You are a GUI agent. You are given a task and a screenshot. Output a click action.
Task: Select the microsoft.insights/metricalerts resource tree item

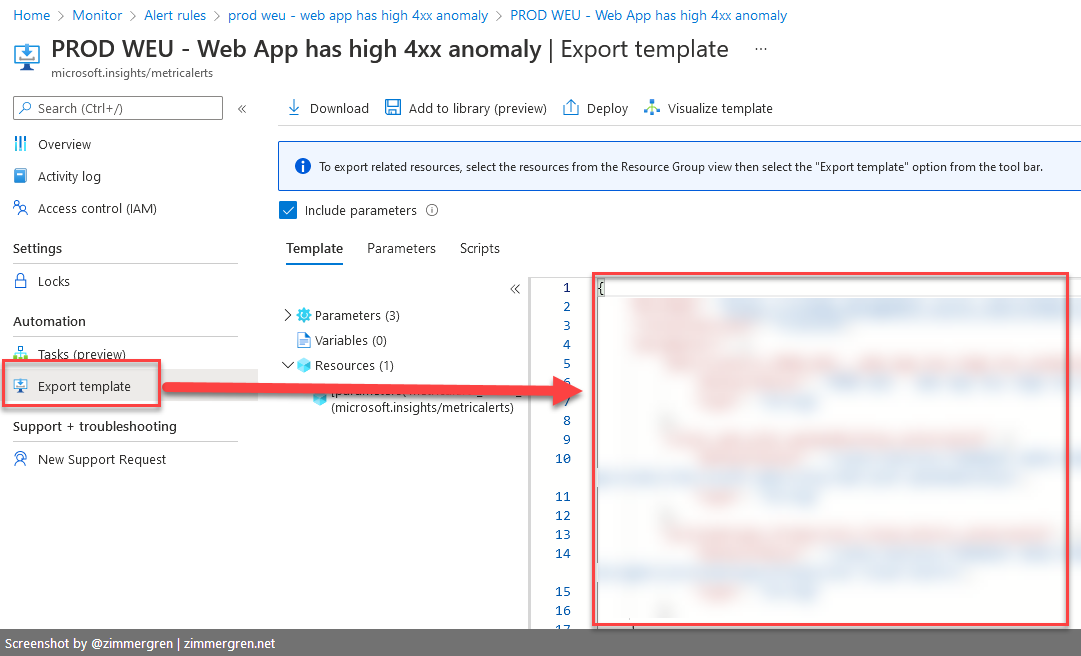click(423, 407)
